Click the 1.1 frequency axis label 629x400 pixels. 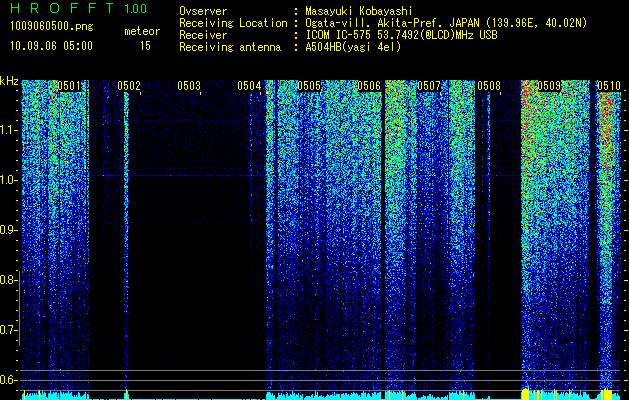pos(8,130)
